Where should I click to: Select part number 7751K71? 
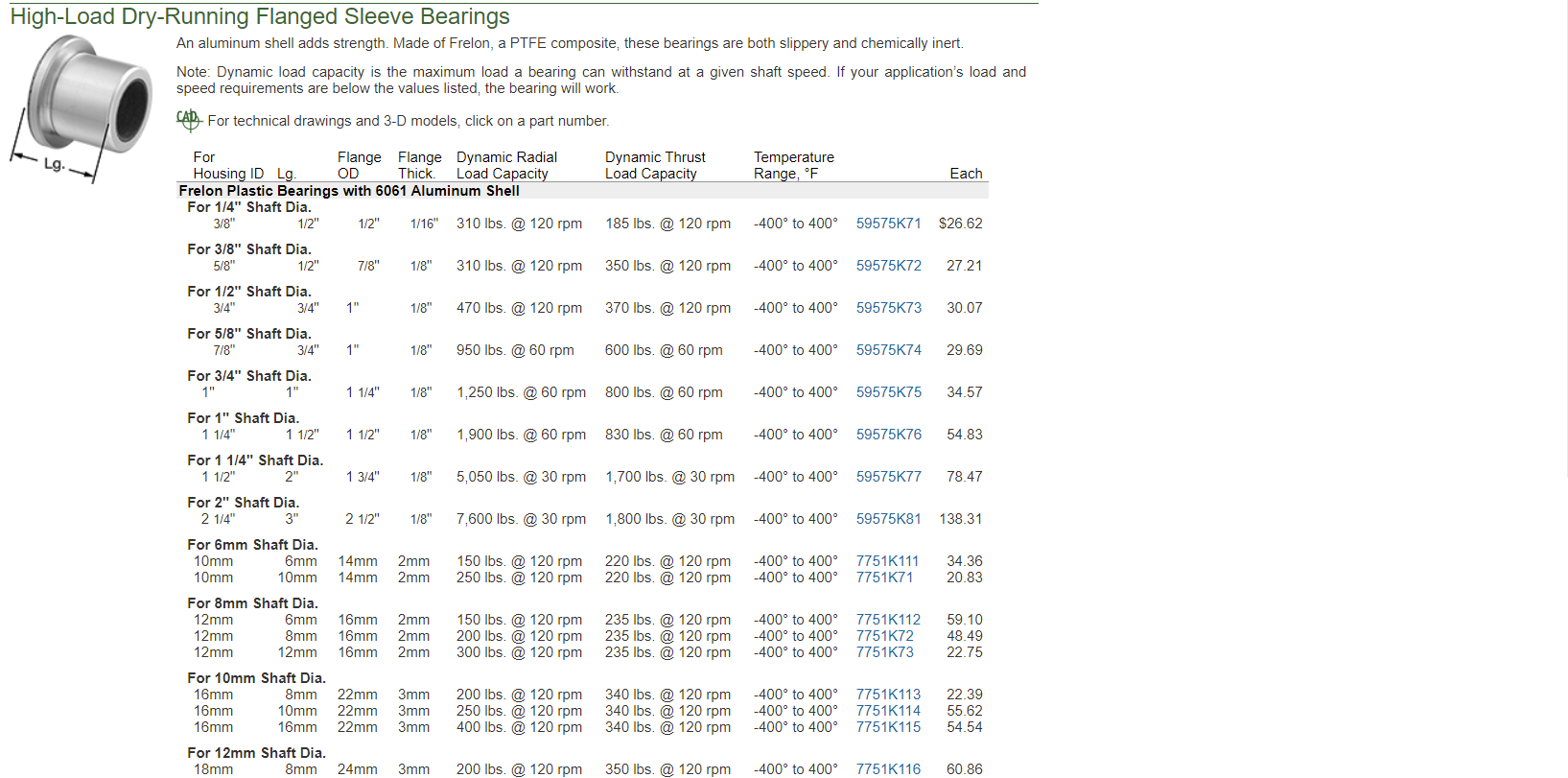884,578
